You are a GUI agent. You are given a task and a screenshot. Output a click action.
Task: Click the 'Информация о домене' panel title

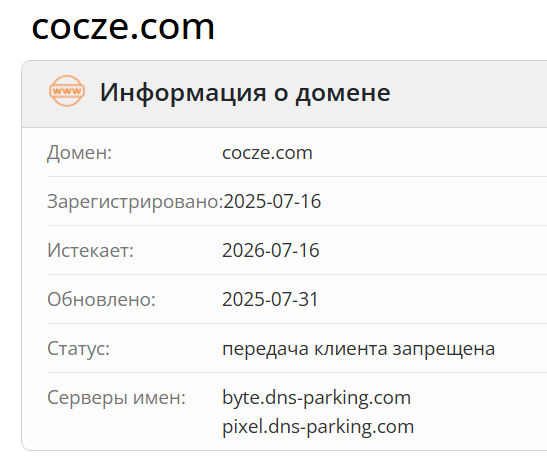pos(245,92)
